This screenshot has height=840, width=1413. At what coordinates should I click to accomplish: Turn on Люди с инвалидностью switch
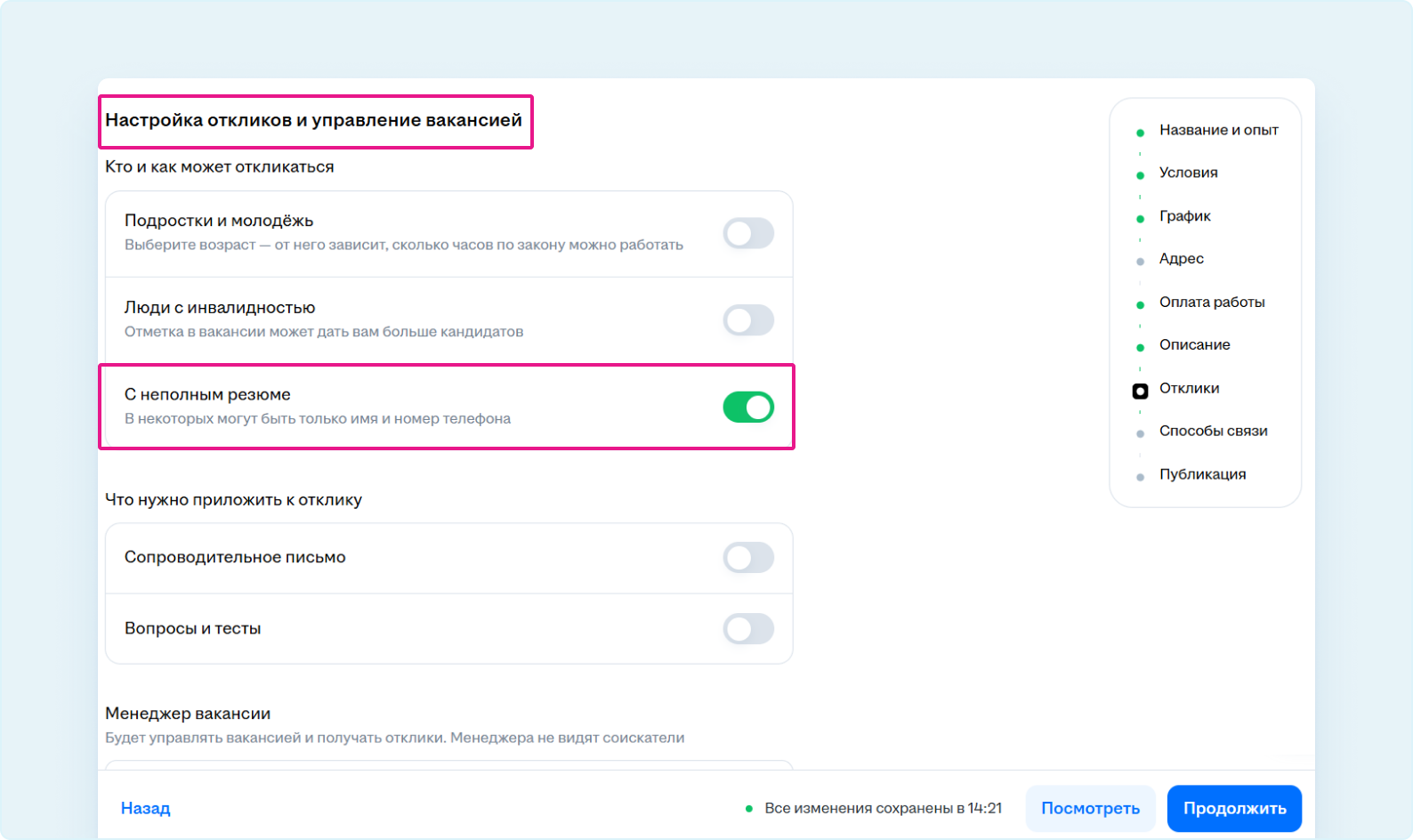(x=747, y=320)
